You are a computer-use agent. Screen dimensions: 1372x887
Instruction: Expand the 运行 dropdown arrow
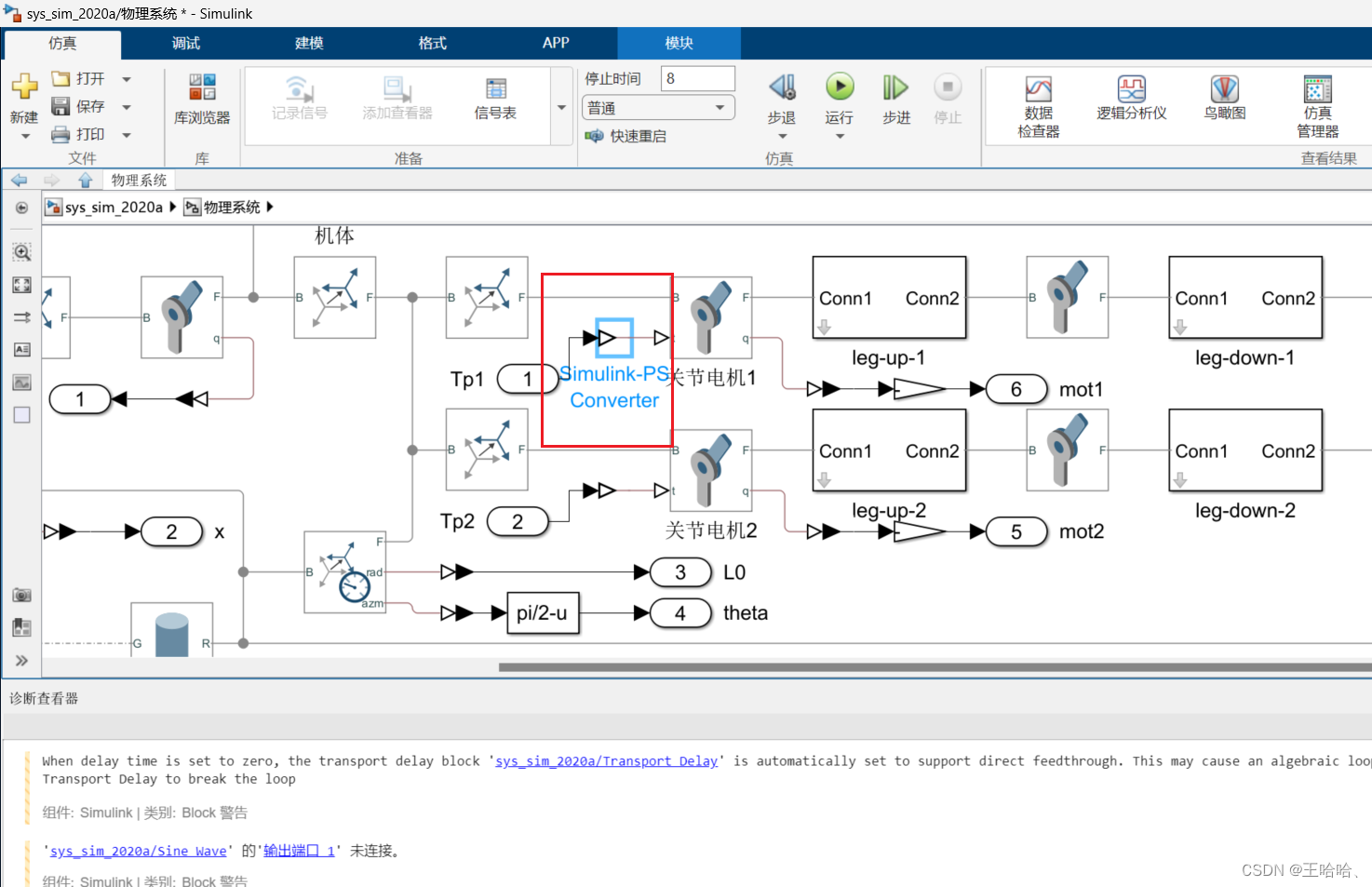click(840, 136)
